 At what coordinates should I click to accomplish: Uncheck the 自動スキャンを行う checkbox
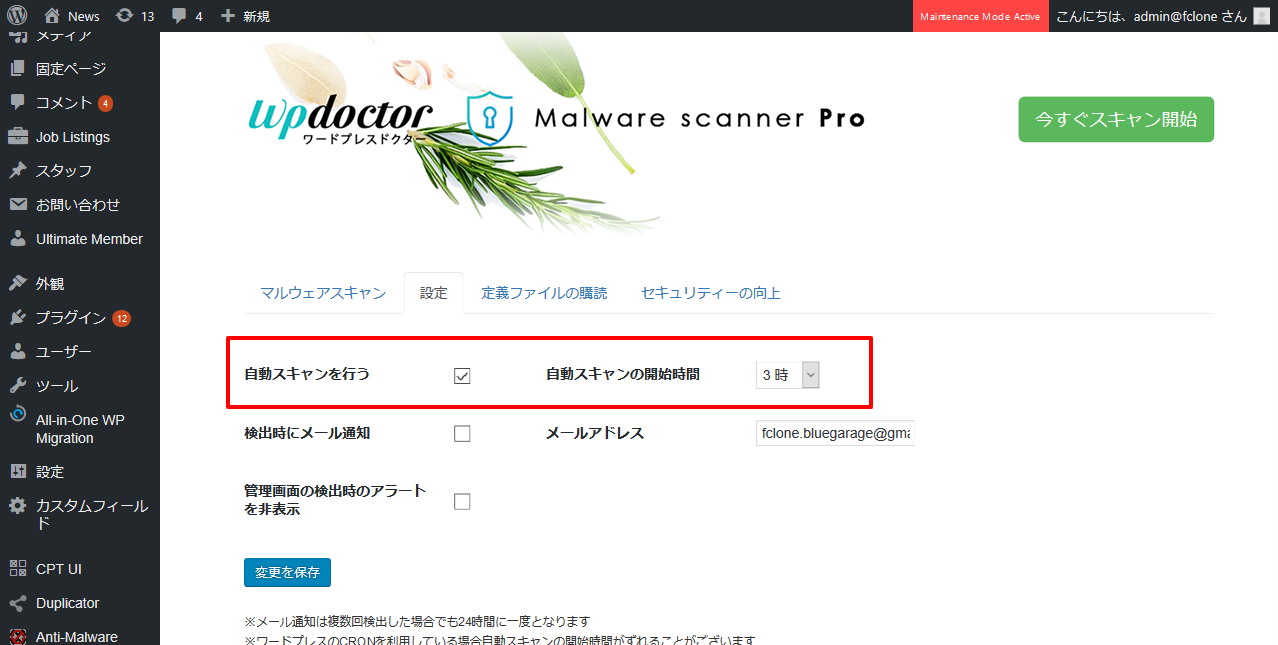point(462,376)
